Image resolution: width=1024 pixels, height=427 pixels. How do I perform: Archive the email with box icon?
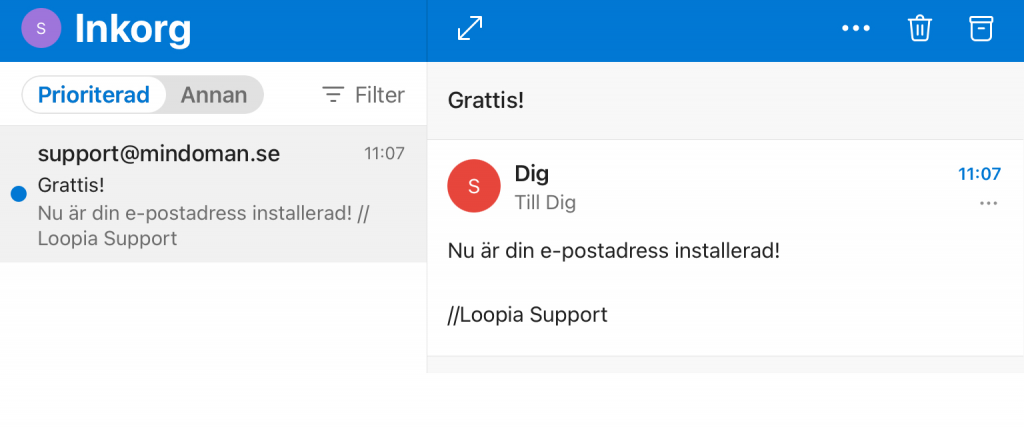pyautogui.click(x=981, y=29)
